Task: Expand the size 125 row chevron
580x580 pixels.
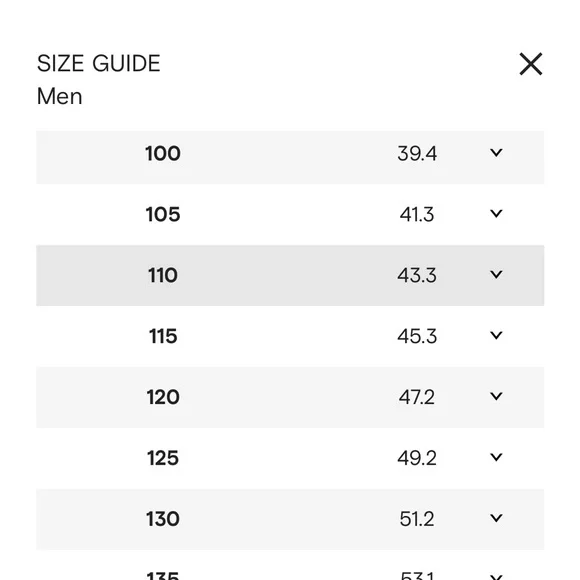Action: pyautogui.click(x=496, y=457)
